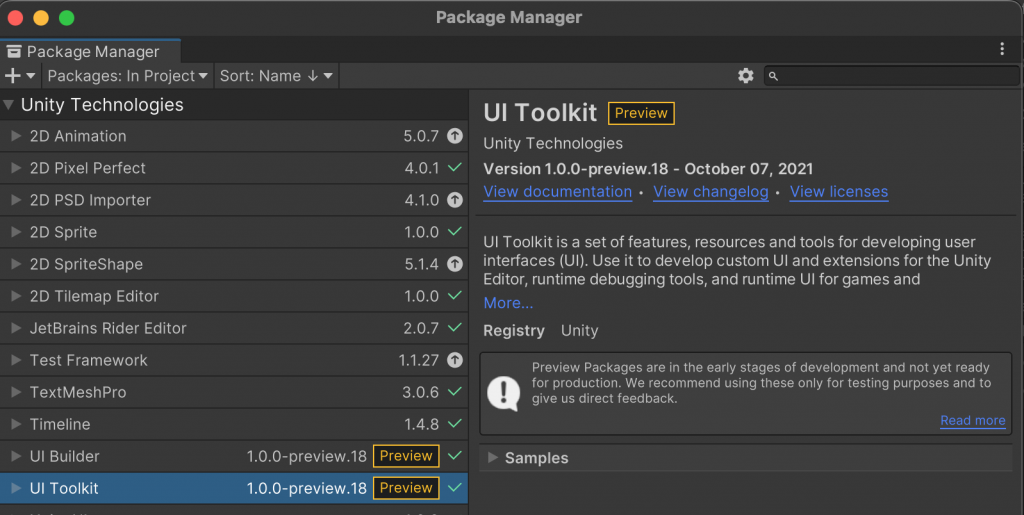Click the search magnifier icon
This screenshot has width=1024, height=515.
[x=773, y=76]
